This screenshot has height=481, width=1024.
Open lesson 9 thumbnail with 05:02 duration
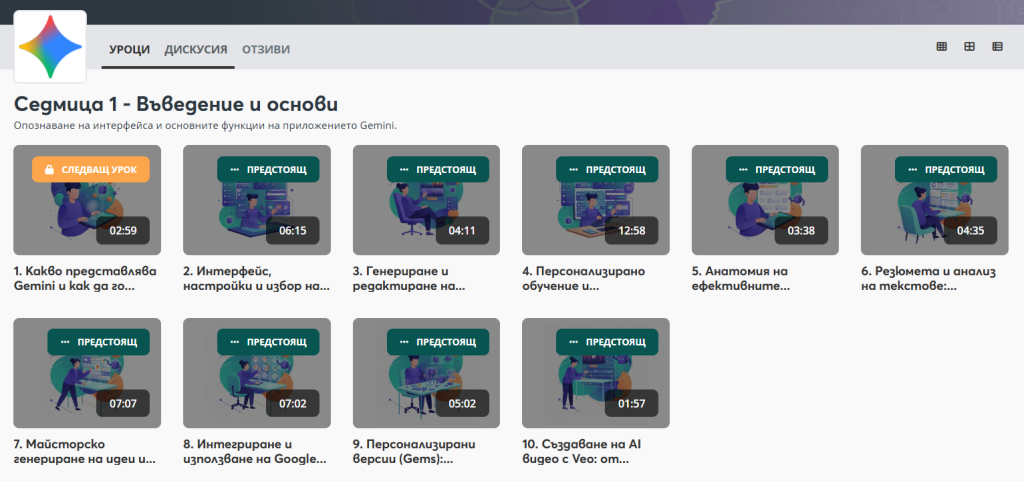(426, 373)
